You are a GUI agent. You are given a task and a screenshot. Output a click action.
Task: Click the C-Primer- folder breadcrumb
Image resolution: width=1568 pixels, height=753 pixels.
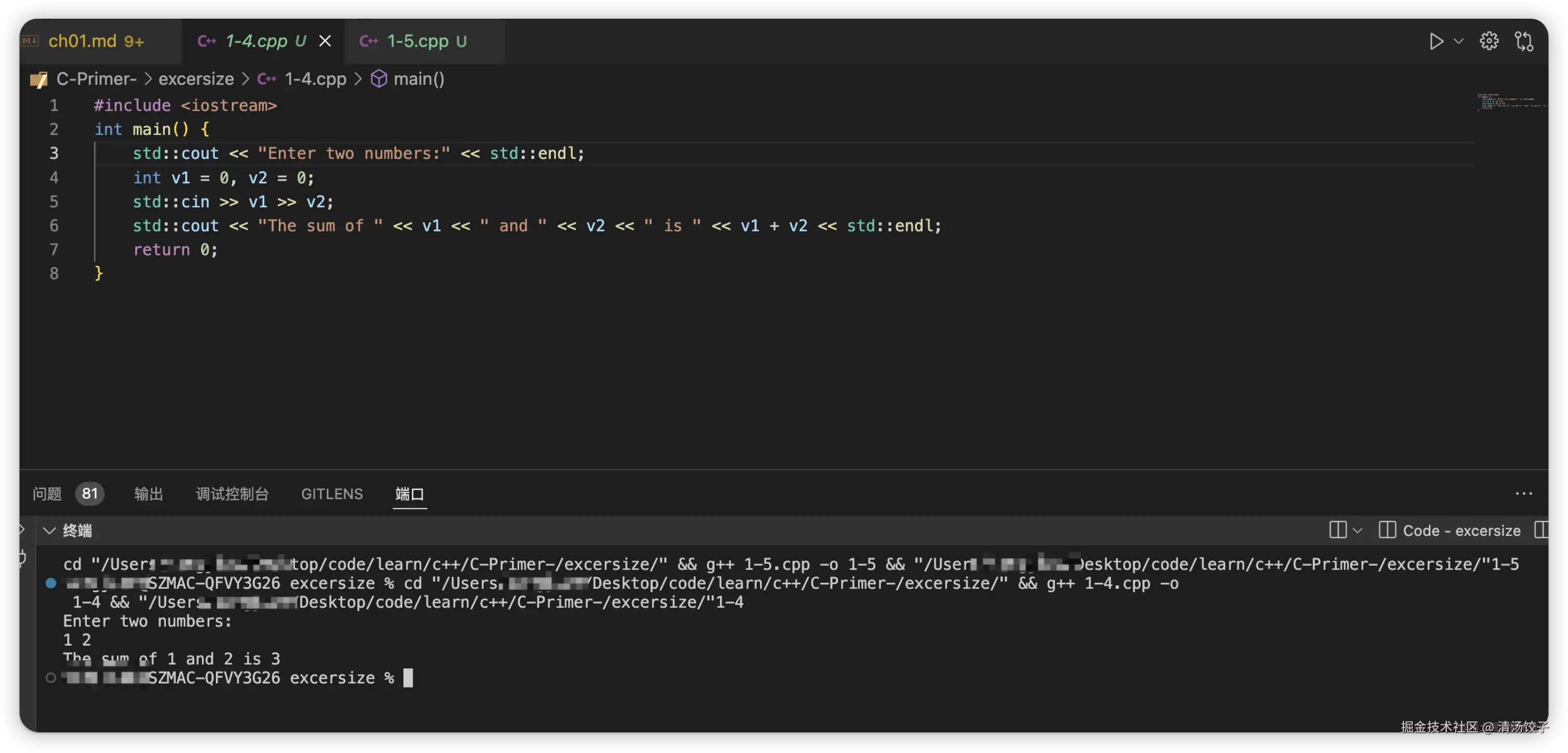tap(96, 79)
